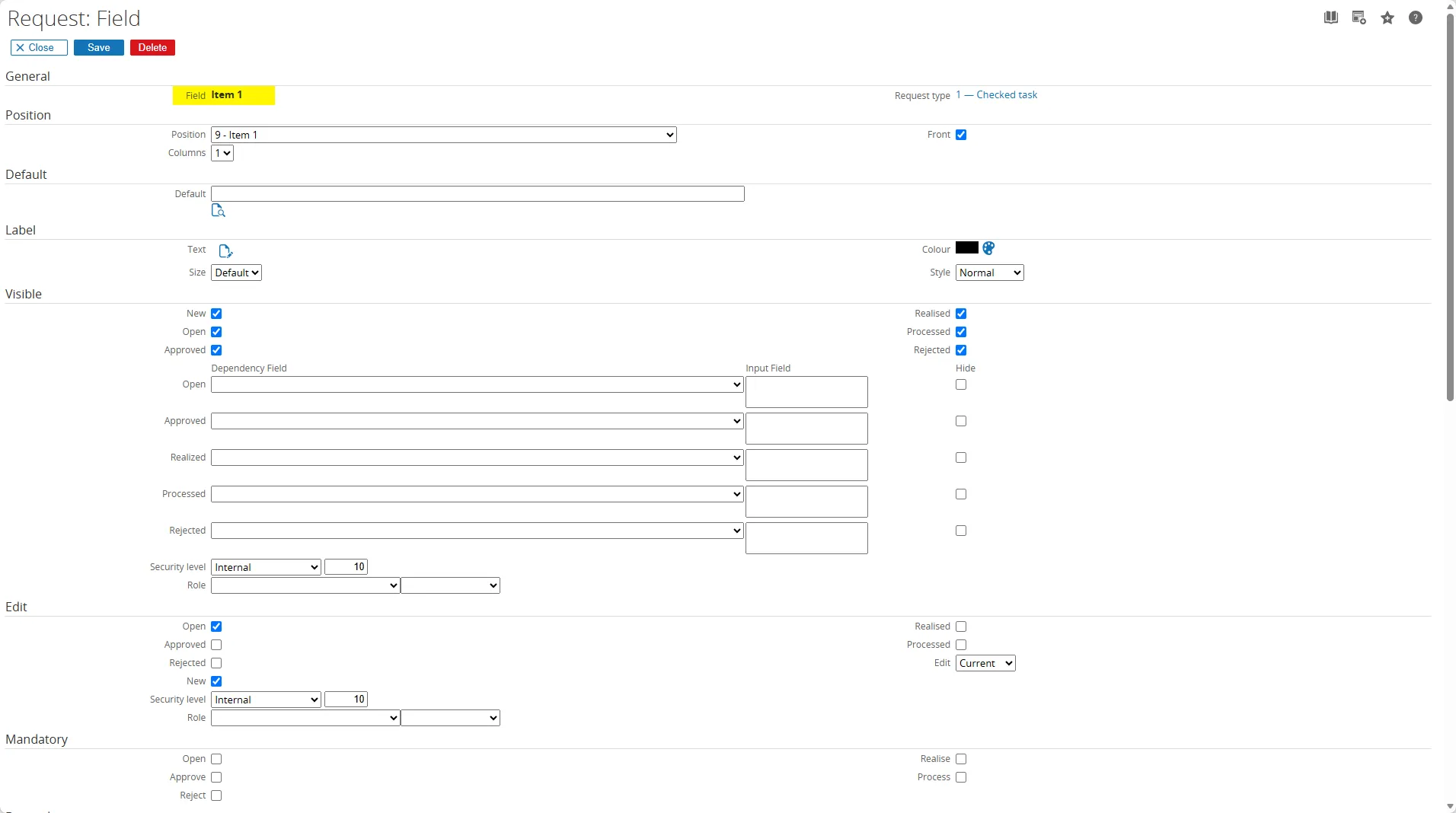Toggle the Front checkbox
Viewport: 1456px width, 813px height.
(961, 135)
